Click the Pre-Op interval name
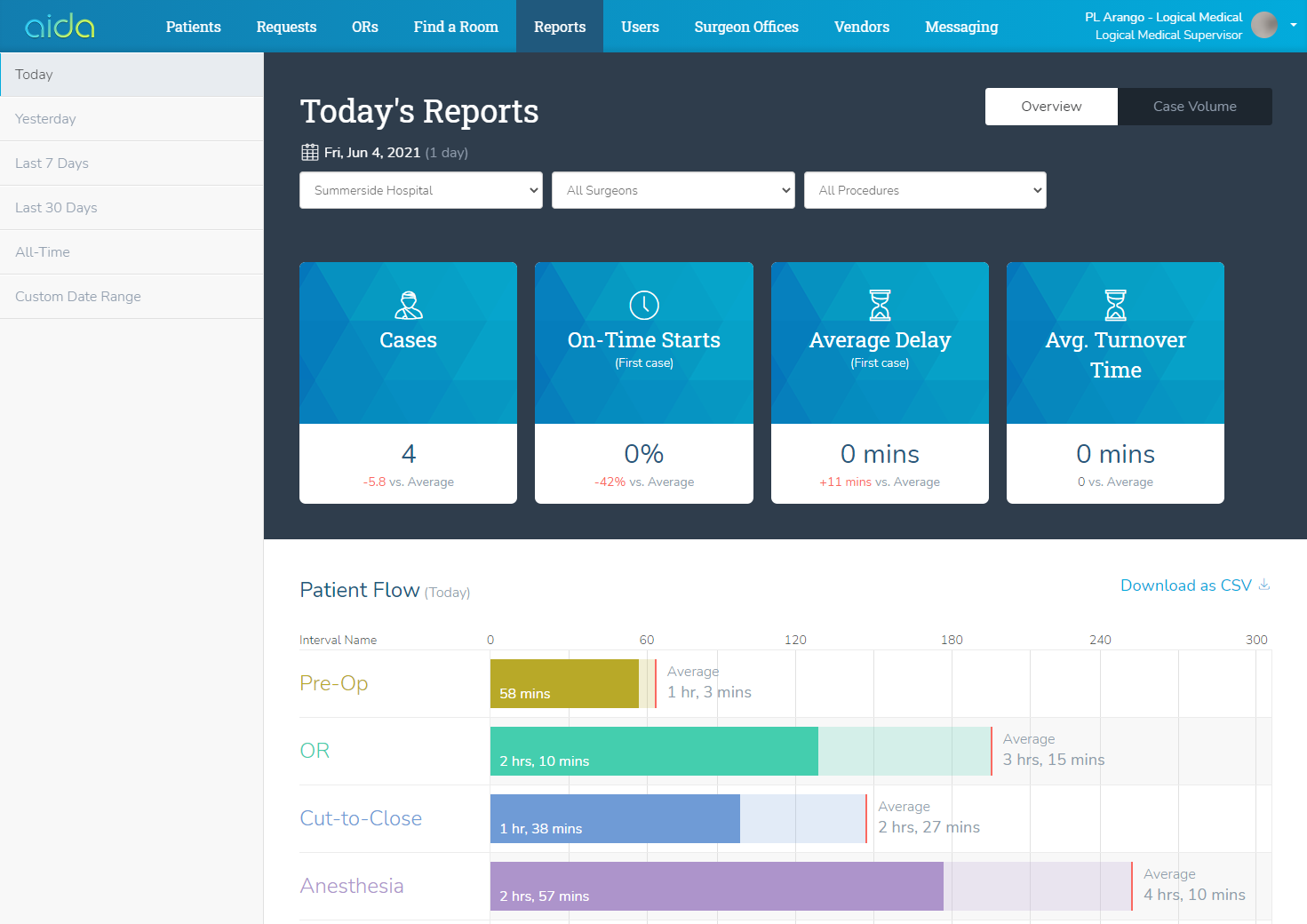 click(334, 683)
